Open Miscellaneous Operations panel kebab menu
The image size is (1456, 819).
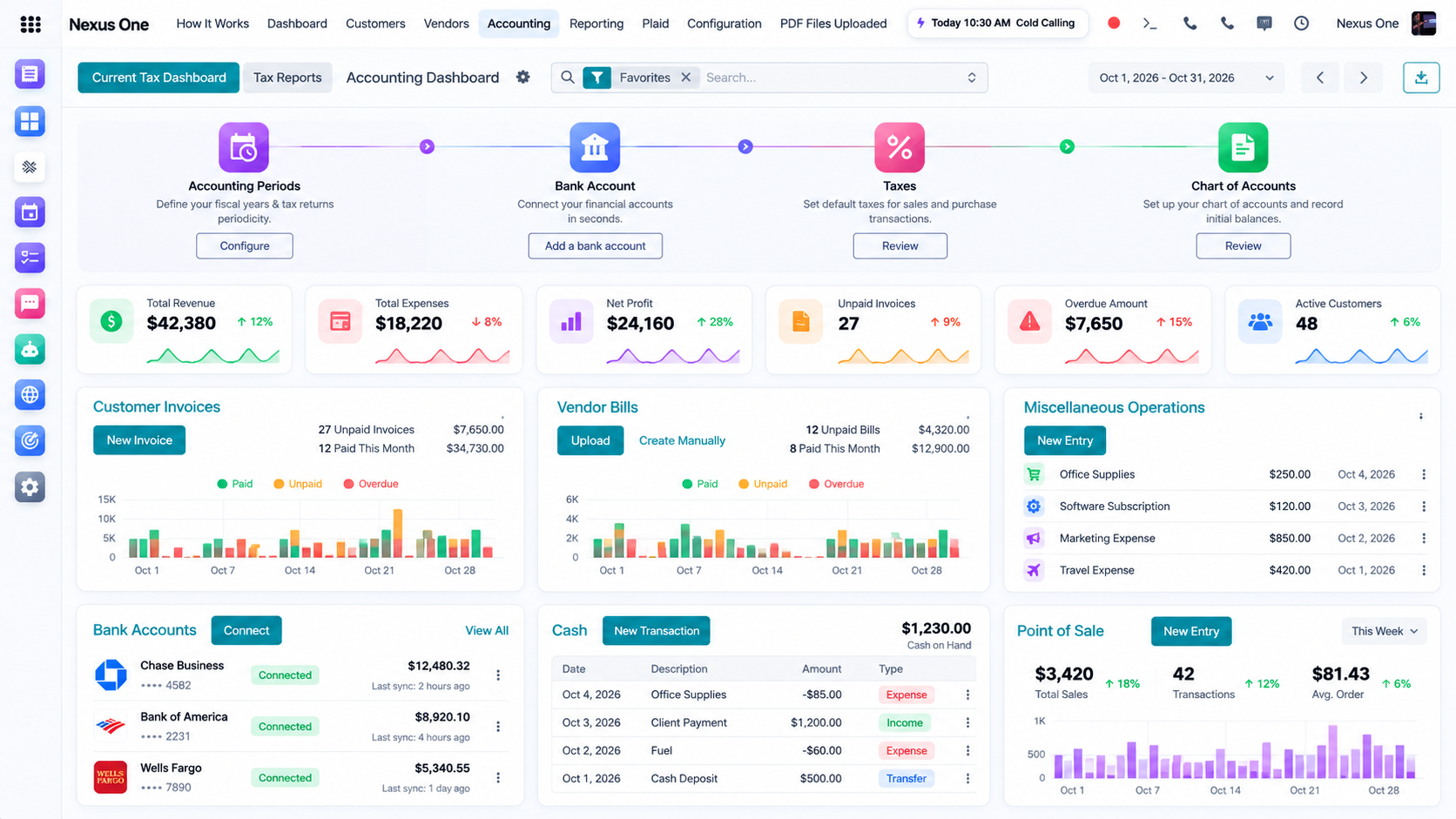point(1420,416)
